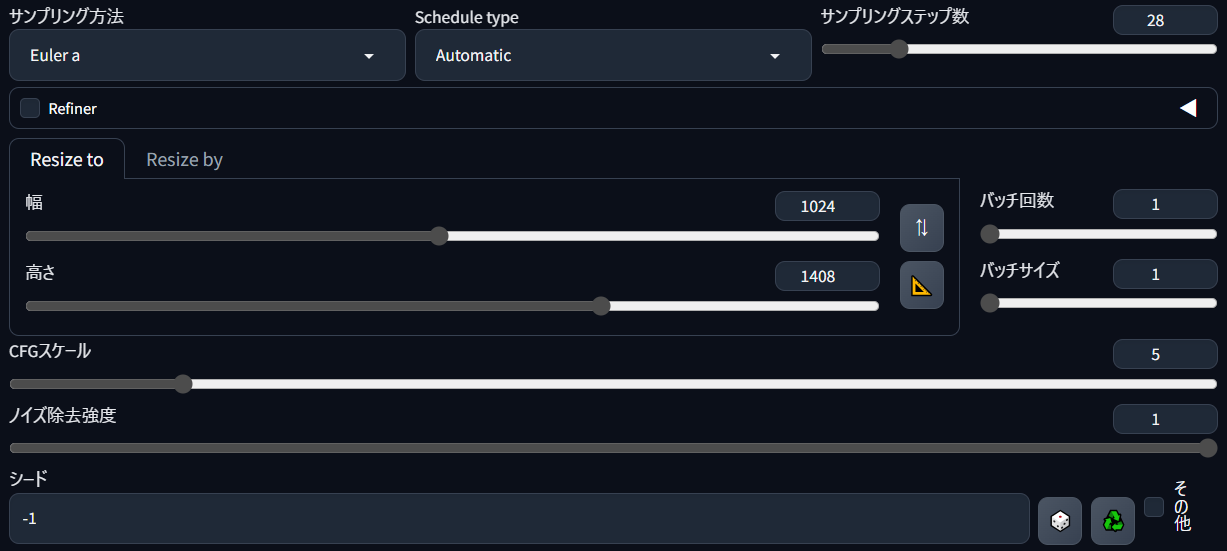Click the green recycle reuse-seed icon
Image resolution: width=1227 pixels, height=551 pixels.
coord(1113,521)
